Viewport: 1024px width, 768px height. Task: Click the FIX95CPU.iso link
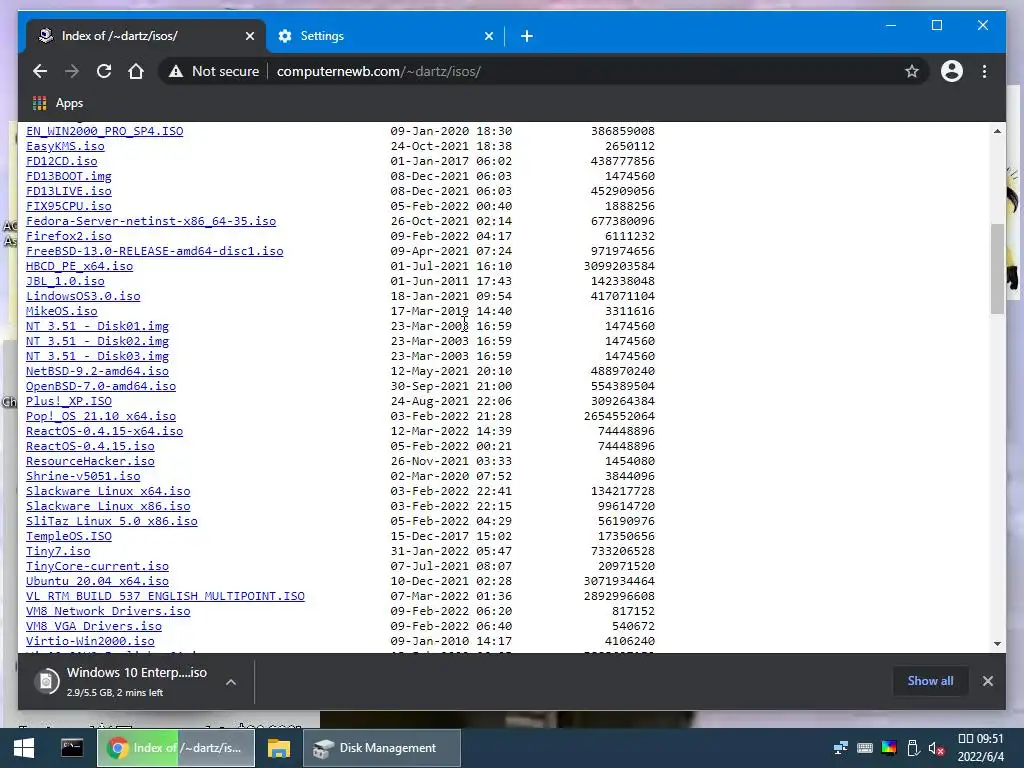click(69, 206)
